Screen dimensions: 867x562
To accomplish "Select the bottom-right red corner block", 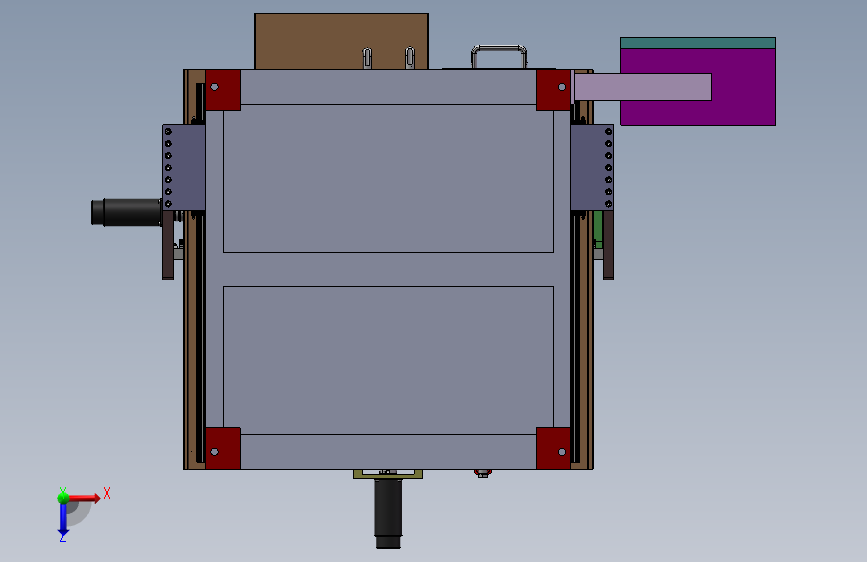I will [x=553, y=448].
